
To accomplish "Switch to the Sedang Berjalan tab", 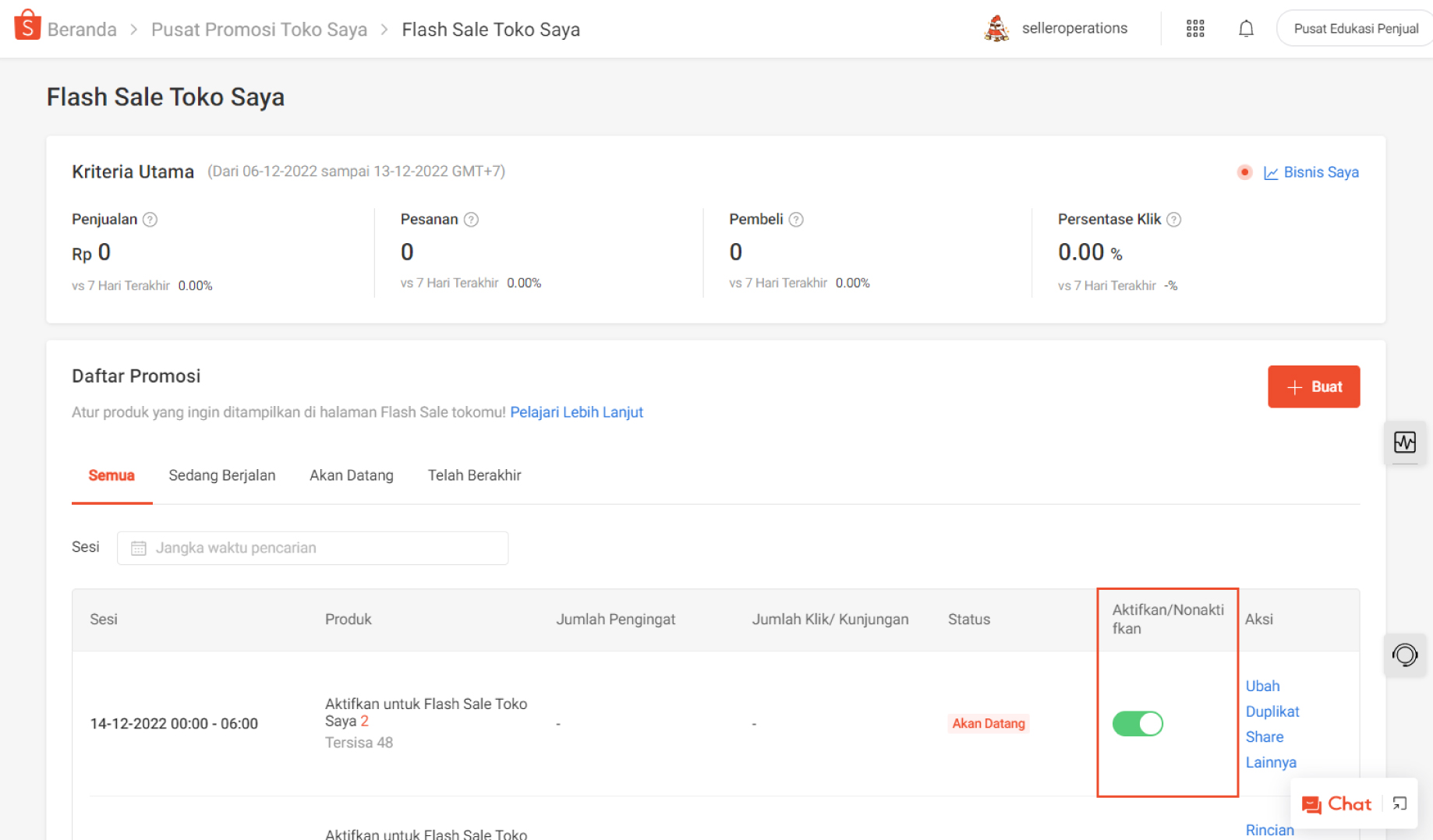I will pos(222,475).
